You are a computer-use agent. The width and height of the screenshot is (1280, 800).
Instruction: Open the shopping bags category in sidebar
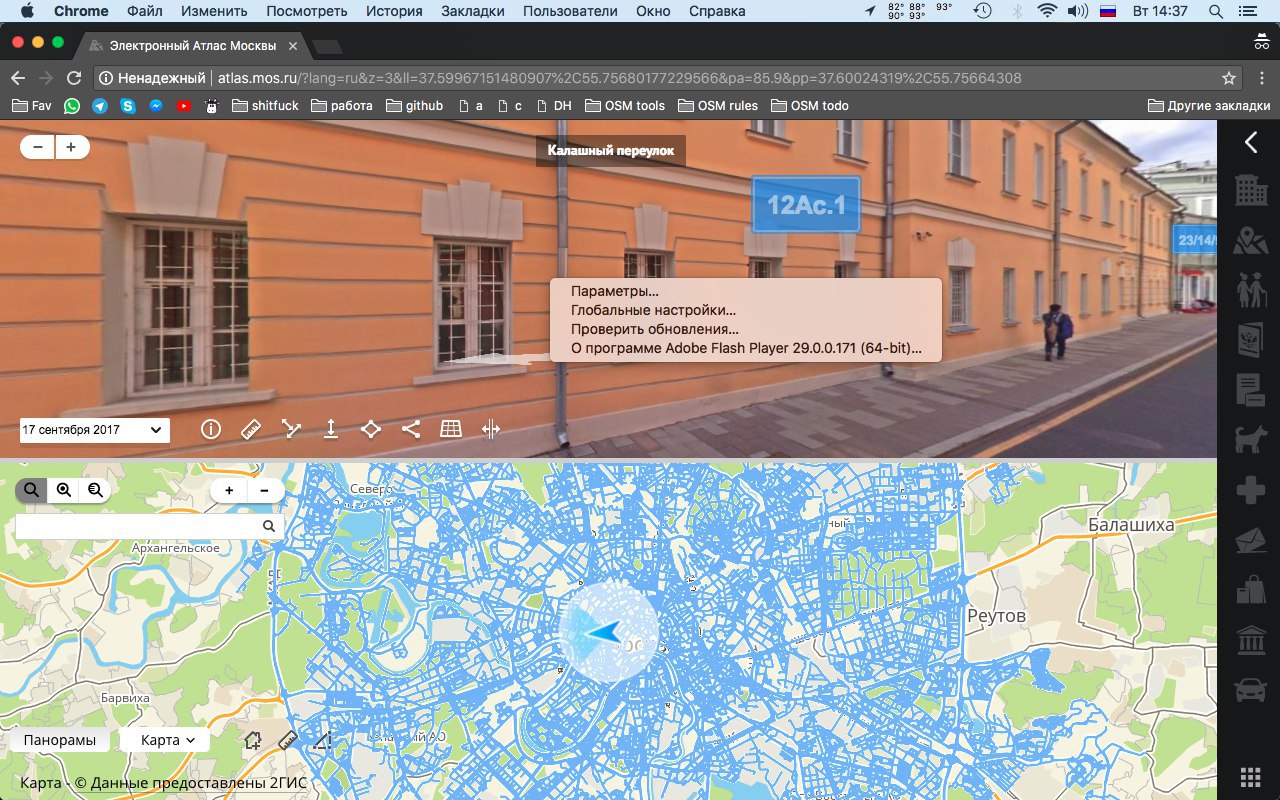pyautogui.click(x=1251, y=590)
